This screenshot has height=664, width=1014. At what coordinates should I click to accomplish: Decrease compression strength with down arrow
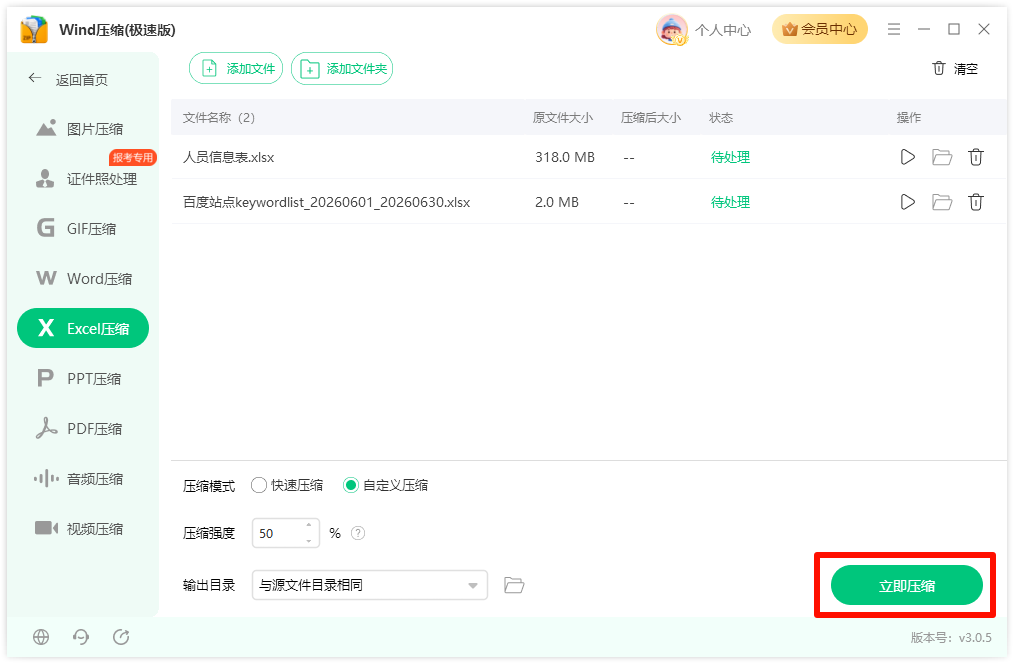tap(309, 541)
